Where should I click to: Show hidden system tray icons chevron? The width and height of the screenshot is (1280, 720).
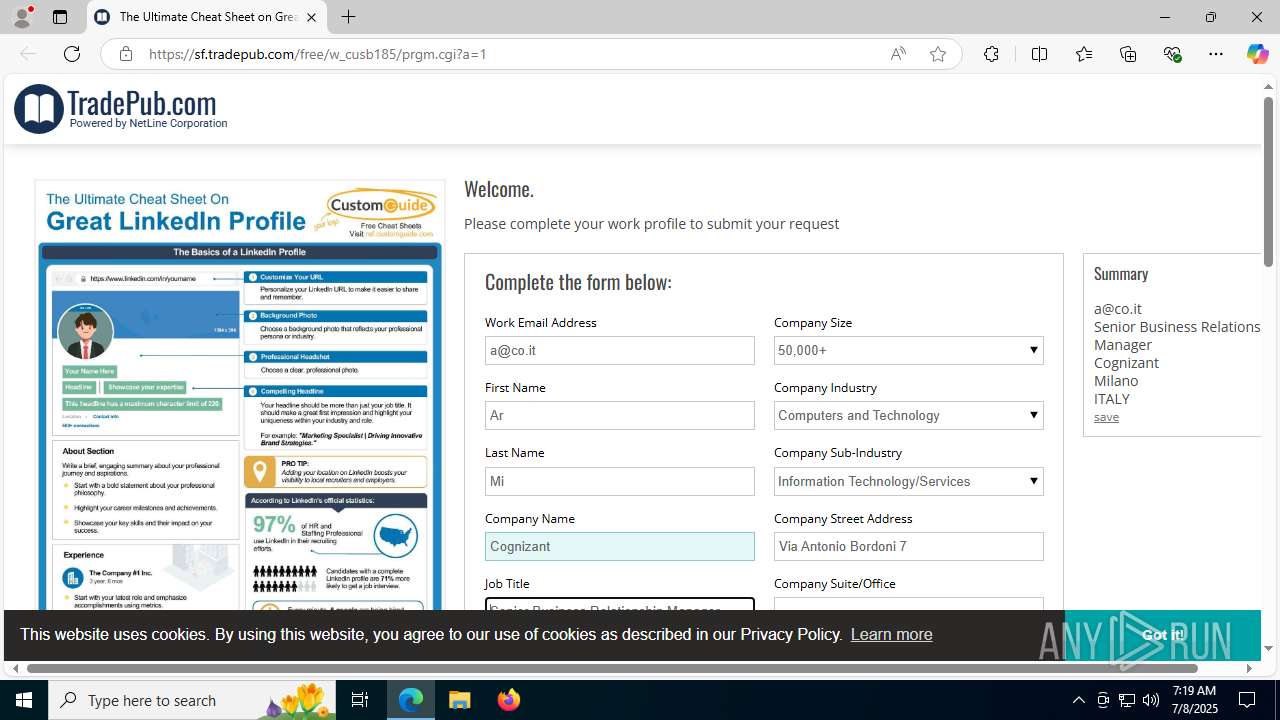(x=1078, y=700)
